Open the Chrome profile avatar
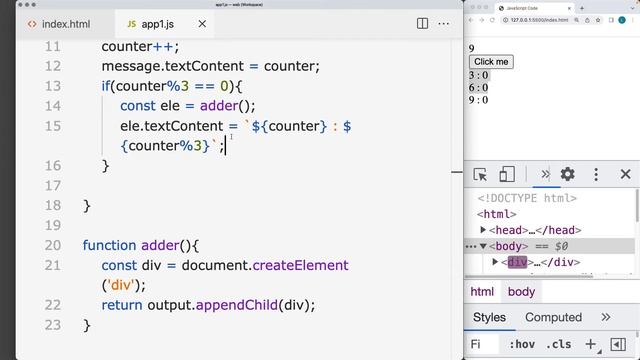 tap(622, 20)
